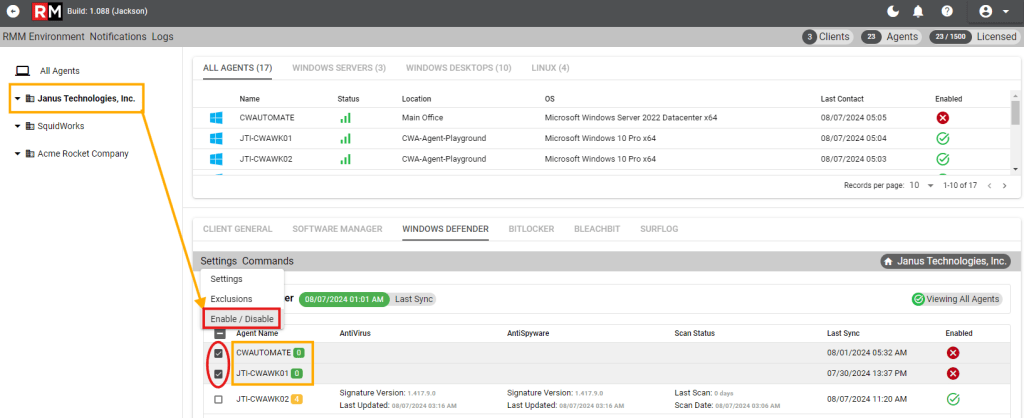Click Windows logo icon for JTI-CWAWK01 row
Screen dimensions: 1024x418
point(216,138)
